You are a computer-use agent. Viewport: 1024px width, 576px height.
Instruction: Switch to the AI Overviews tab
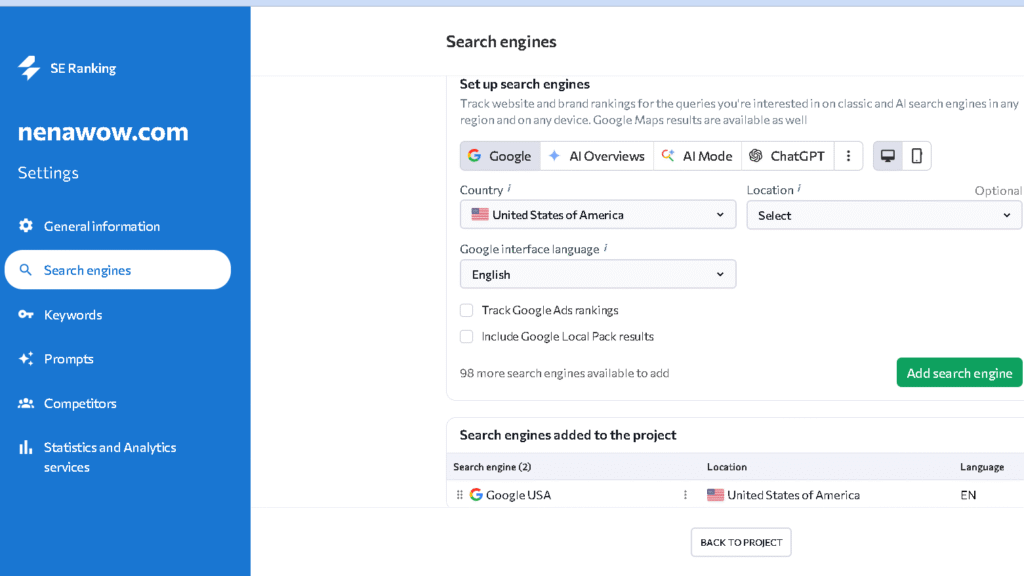[596, 155]
